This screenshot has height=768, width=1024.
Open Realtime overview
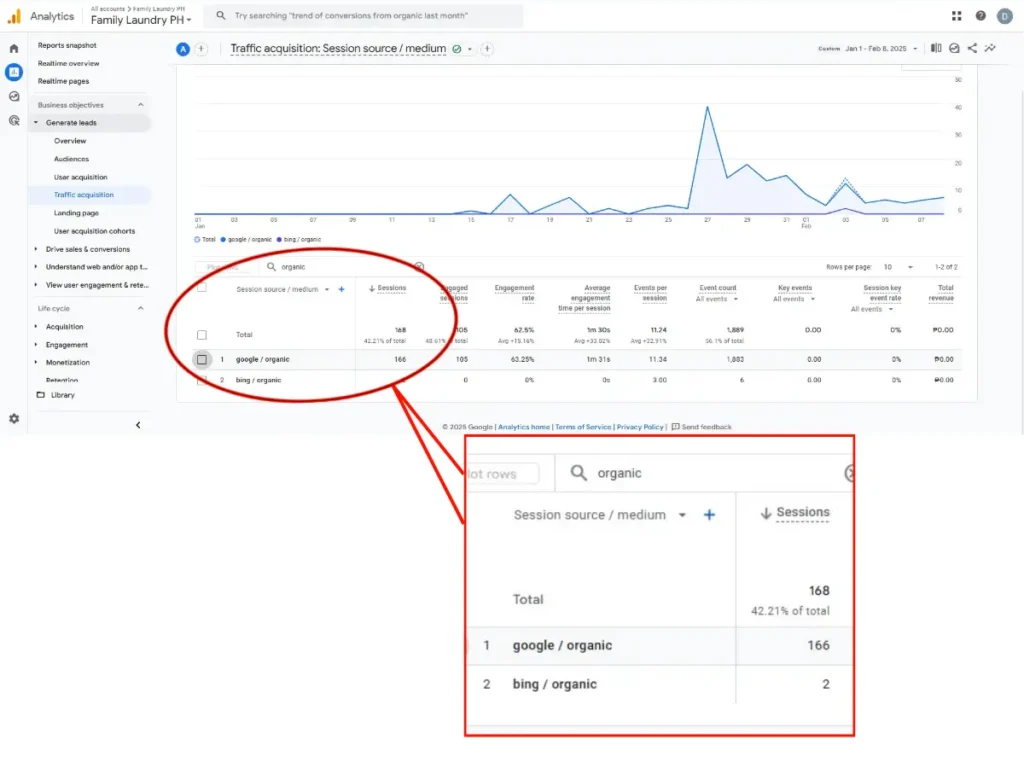[69, 63]
